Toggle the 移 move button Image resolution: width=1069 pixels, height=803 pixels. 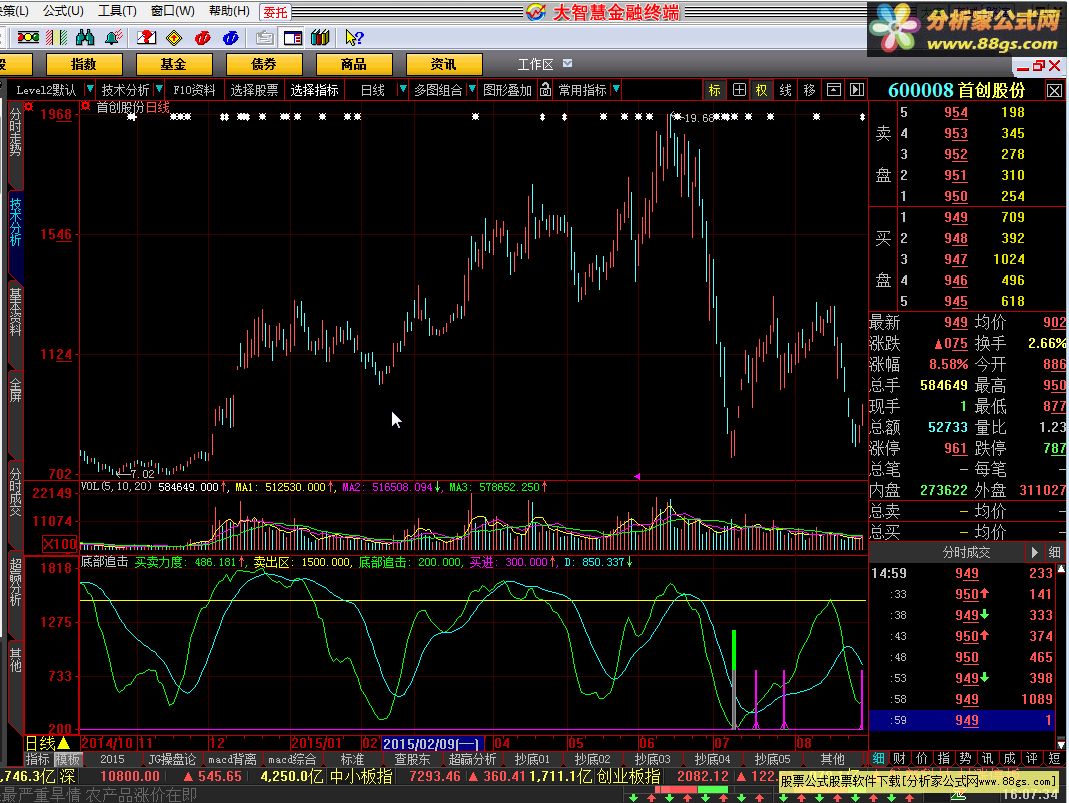point(809,89)
